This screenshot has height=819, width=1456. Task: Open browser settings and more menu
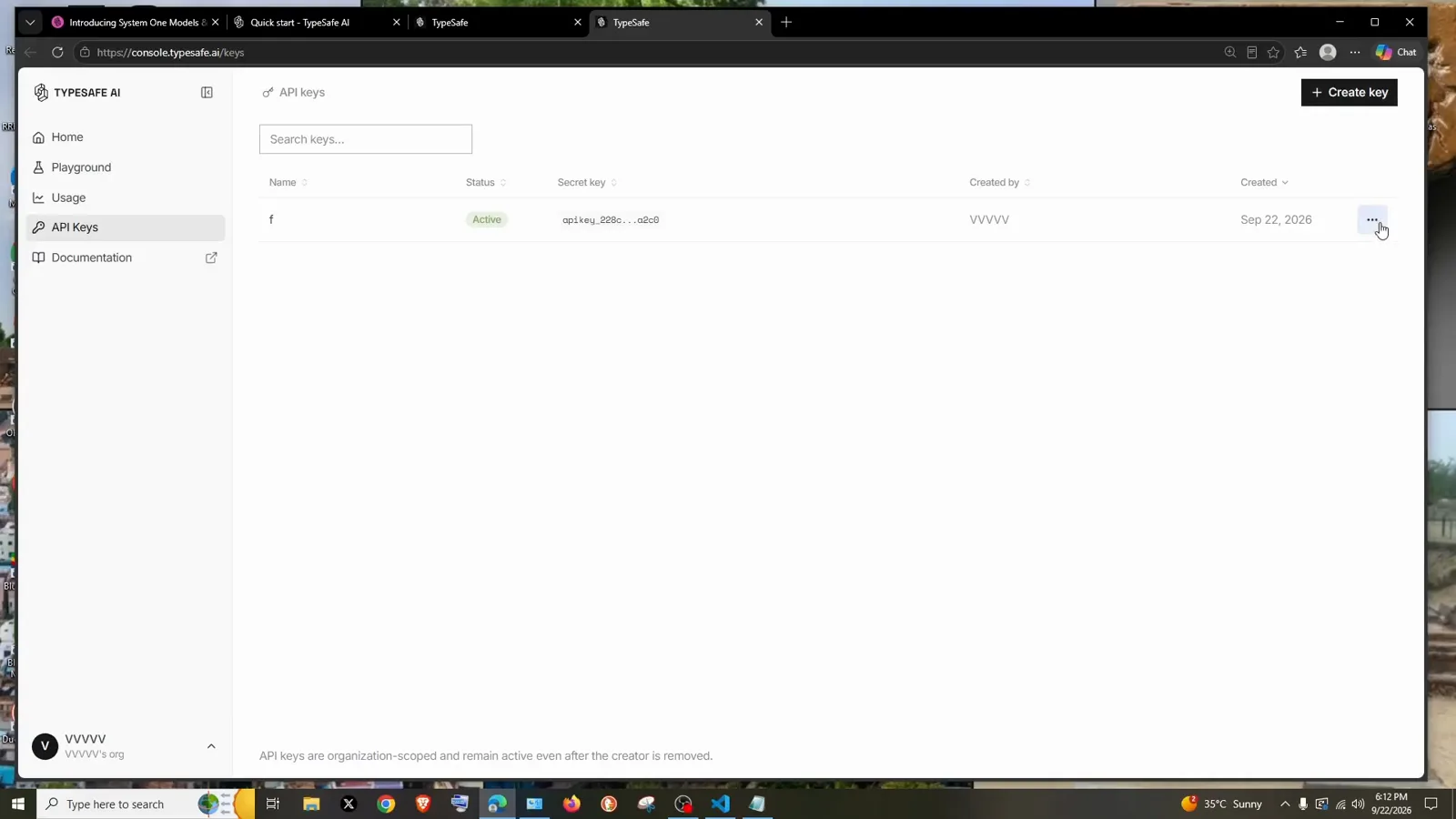(x=1355, y=52)
